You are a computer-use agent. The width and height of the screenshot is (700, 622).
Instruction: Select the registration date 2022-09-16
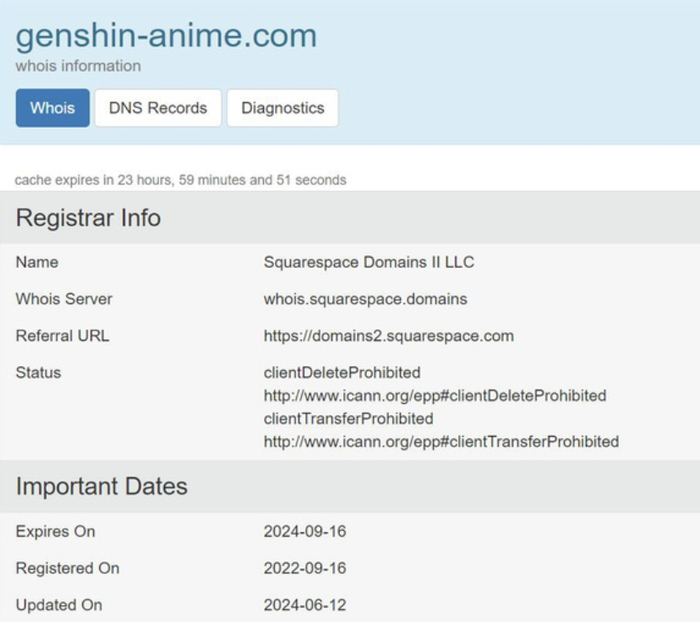(305, 568)
